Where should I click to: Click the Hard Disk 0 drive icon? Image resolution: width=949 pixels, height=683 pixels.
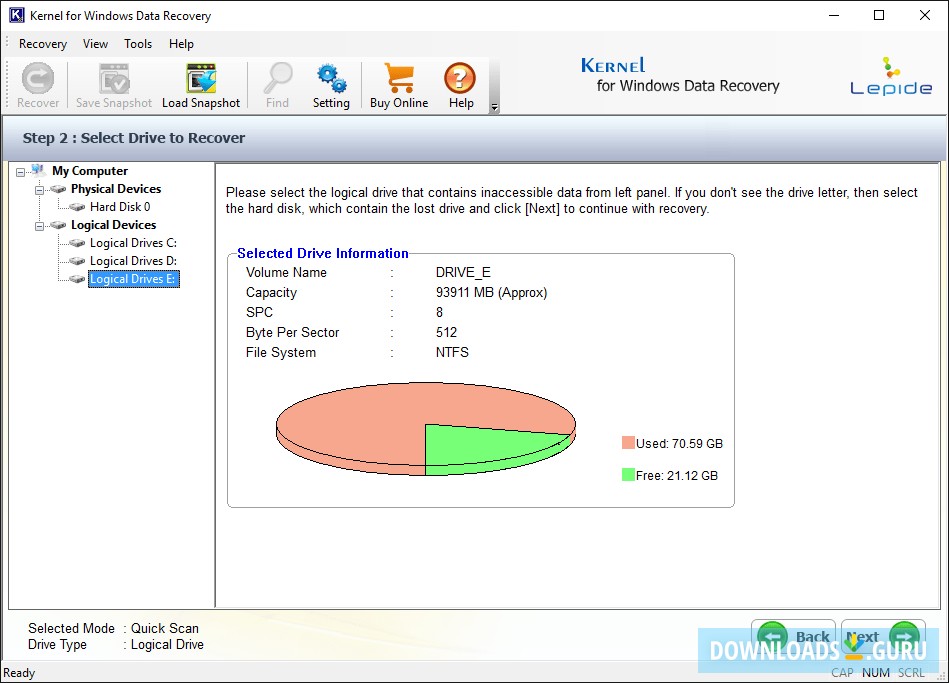(x=77, y=207)
